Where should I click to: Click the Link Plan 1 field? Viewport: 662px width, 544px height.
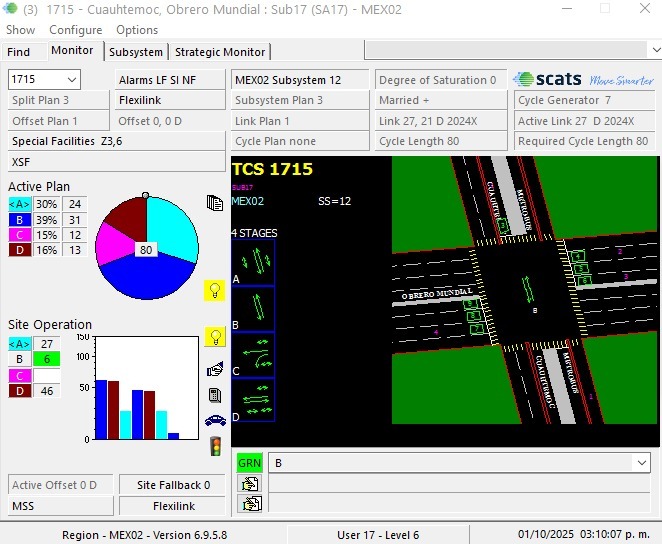[300, 121]
